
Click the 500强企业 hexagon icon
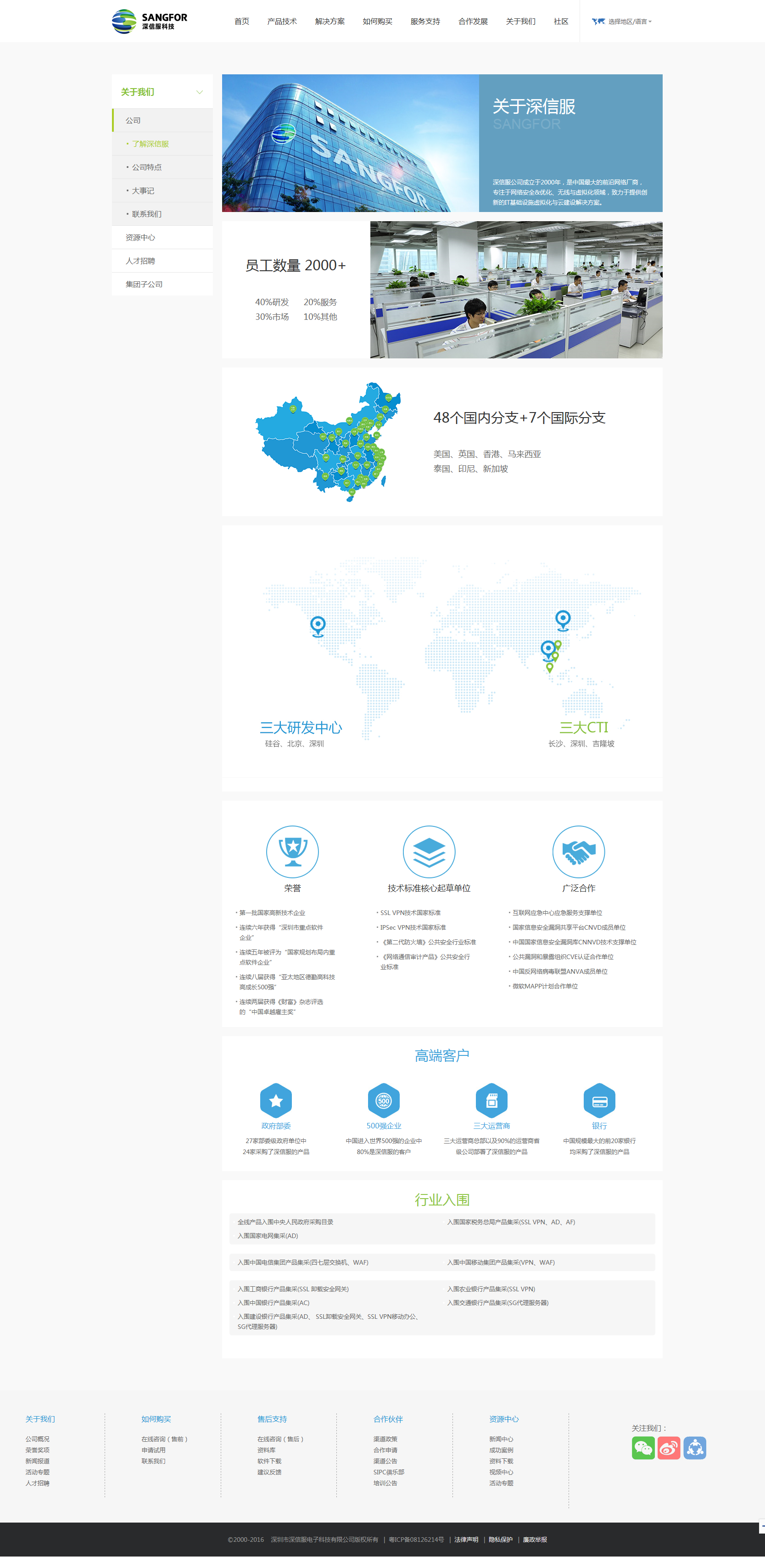coord(383,1100)
